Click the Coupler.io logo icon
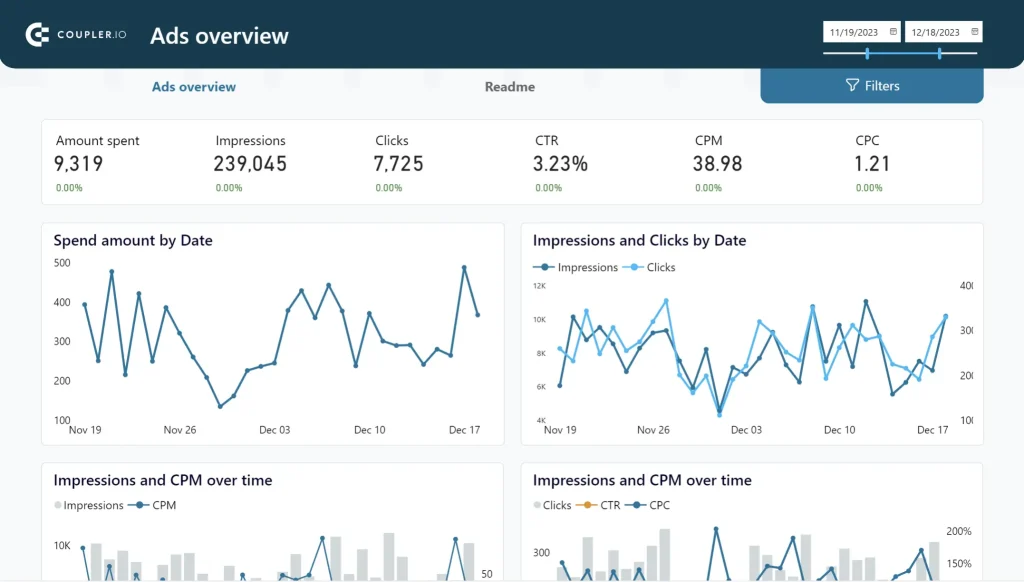This screenshot has height=582, width=1024. pyautogui.click(x=36, y=33)
